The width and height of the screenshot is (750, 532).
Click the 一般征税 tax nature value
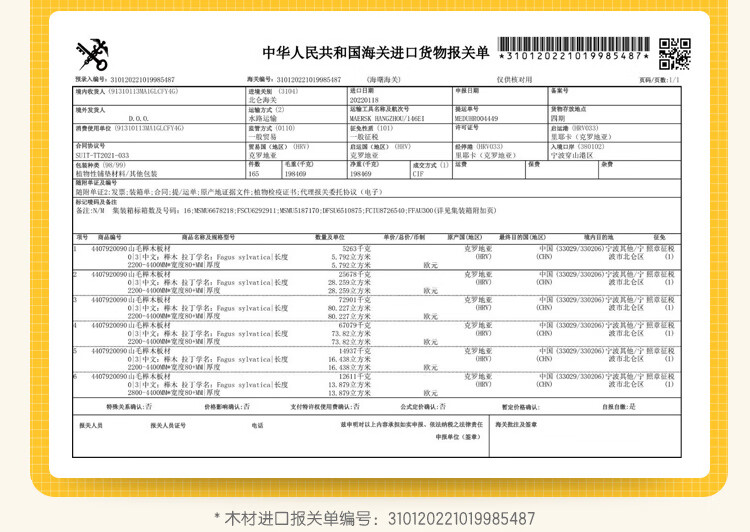click(364, 137)
